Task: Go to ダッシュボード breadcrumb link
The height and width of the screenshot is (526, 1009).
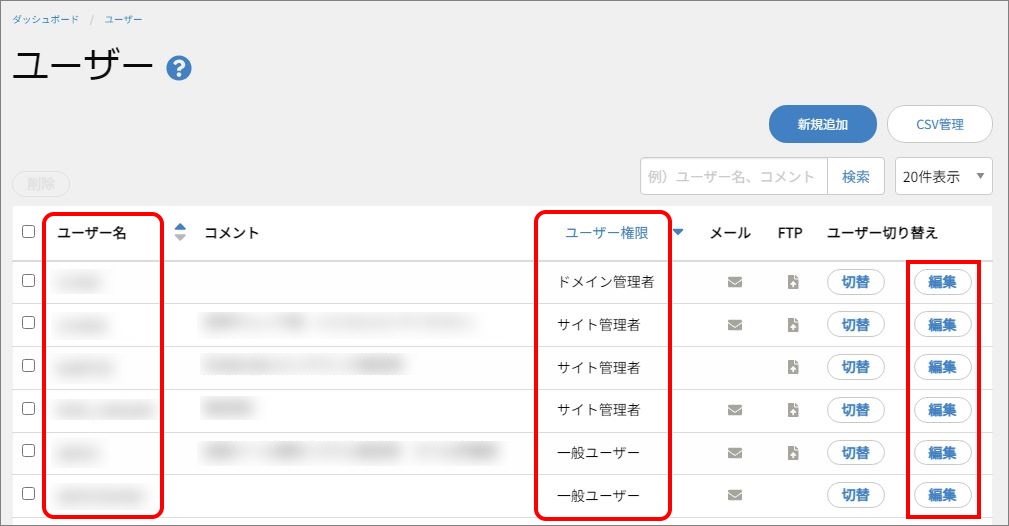Action: click(x=45, y=19)
